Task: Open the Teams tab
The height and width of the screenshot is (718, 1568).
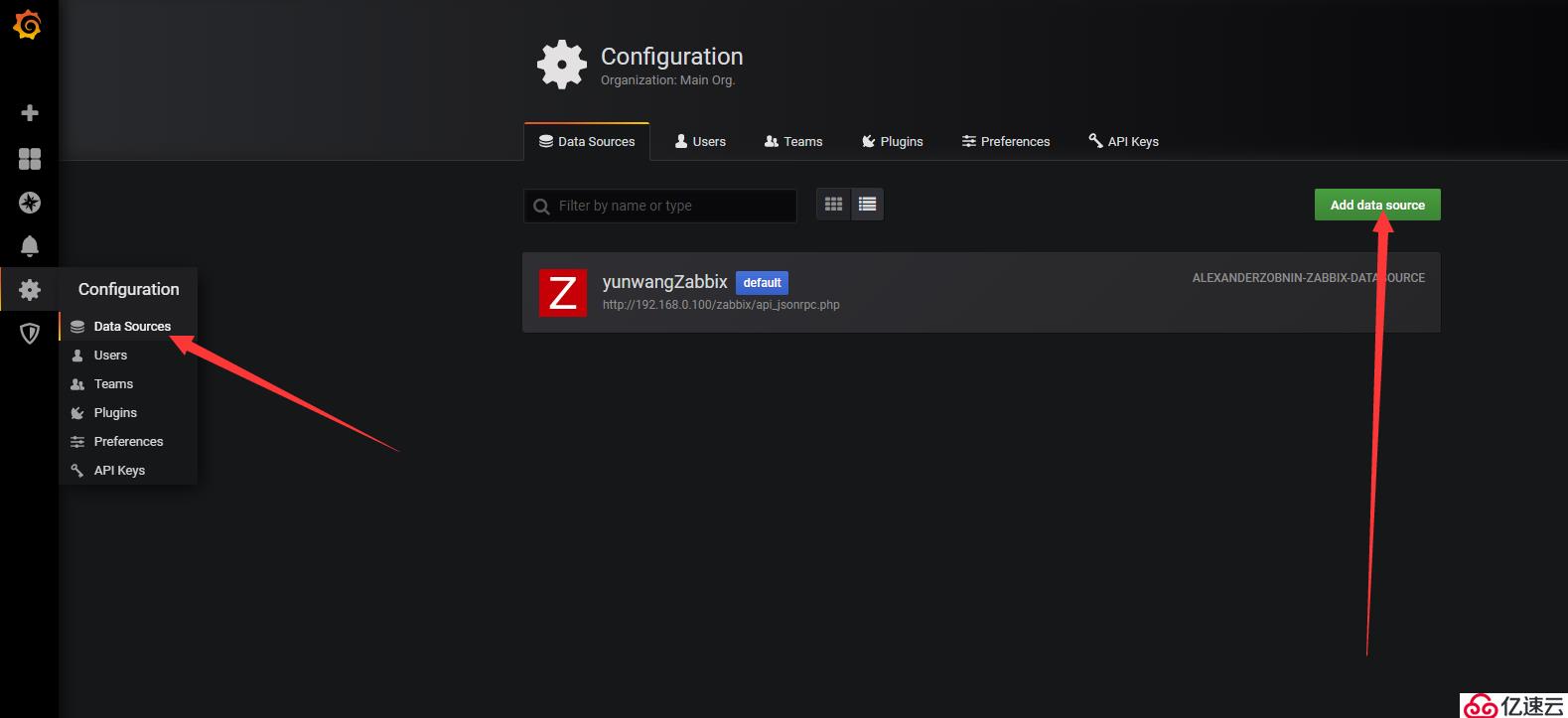Action: [x=793, y=141]
